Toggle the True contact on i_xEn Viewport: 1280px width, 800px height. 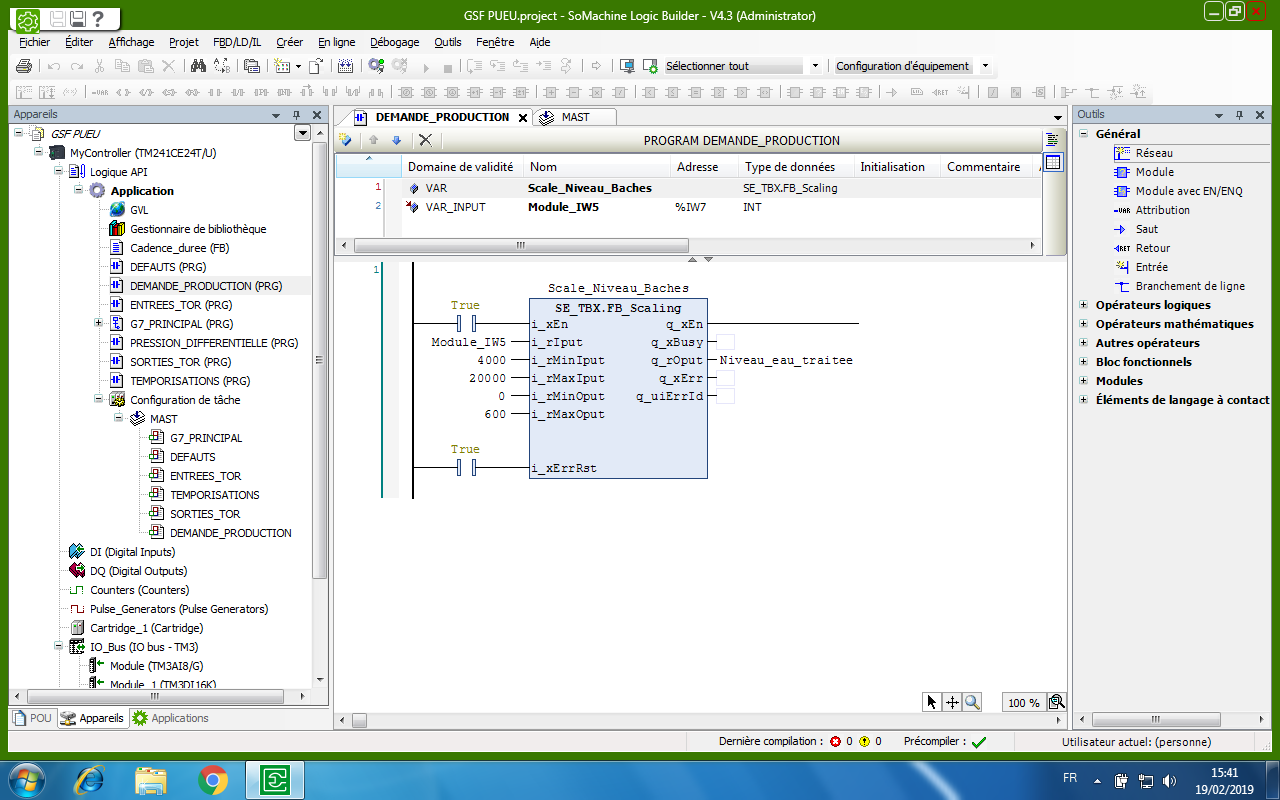465,324
